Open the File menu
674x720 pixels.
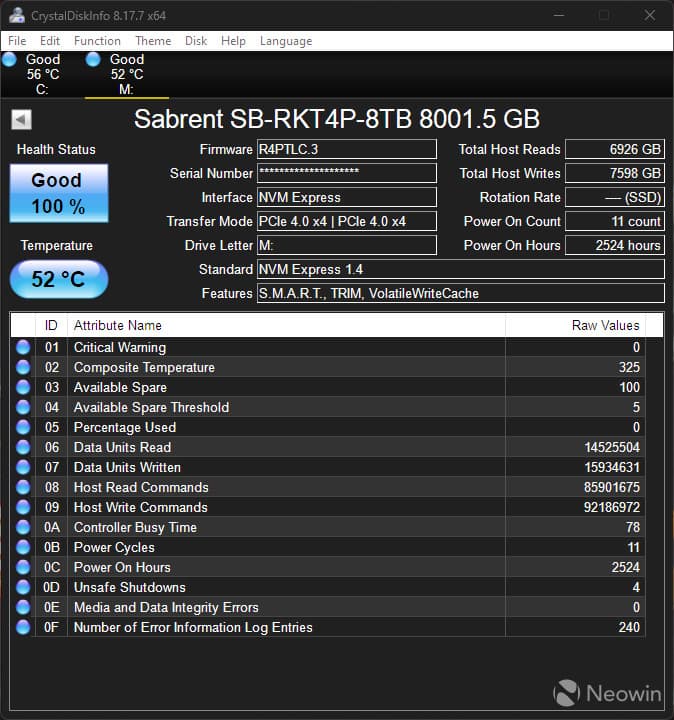[17, 41]
